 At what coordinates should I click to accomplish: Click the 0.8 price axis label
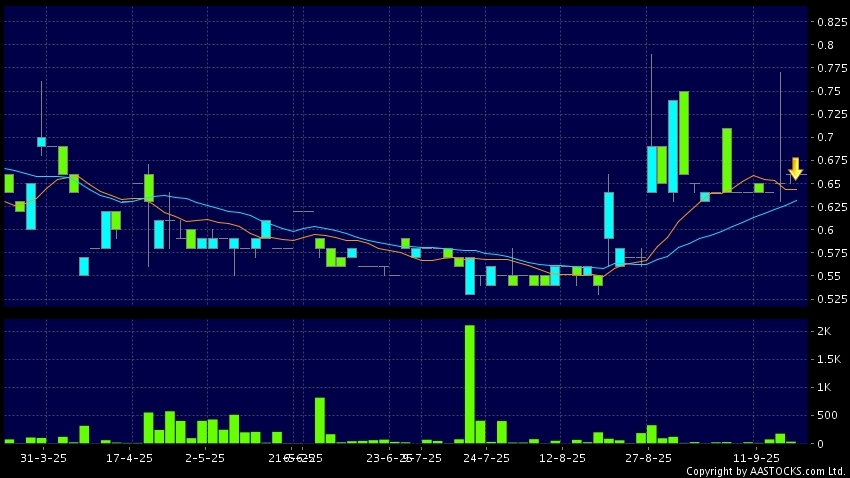click(828, 45)
